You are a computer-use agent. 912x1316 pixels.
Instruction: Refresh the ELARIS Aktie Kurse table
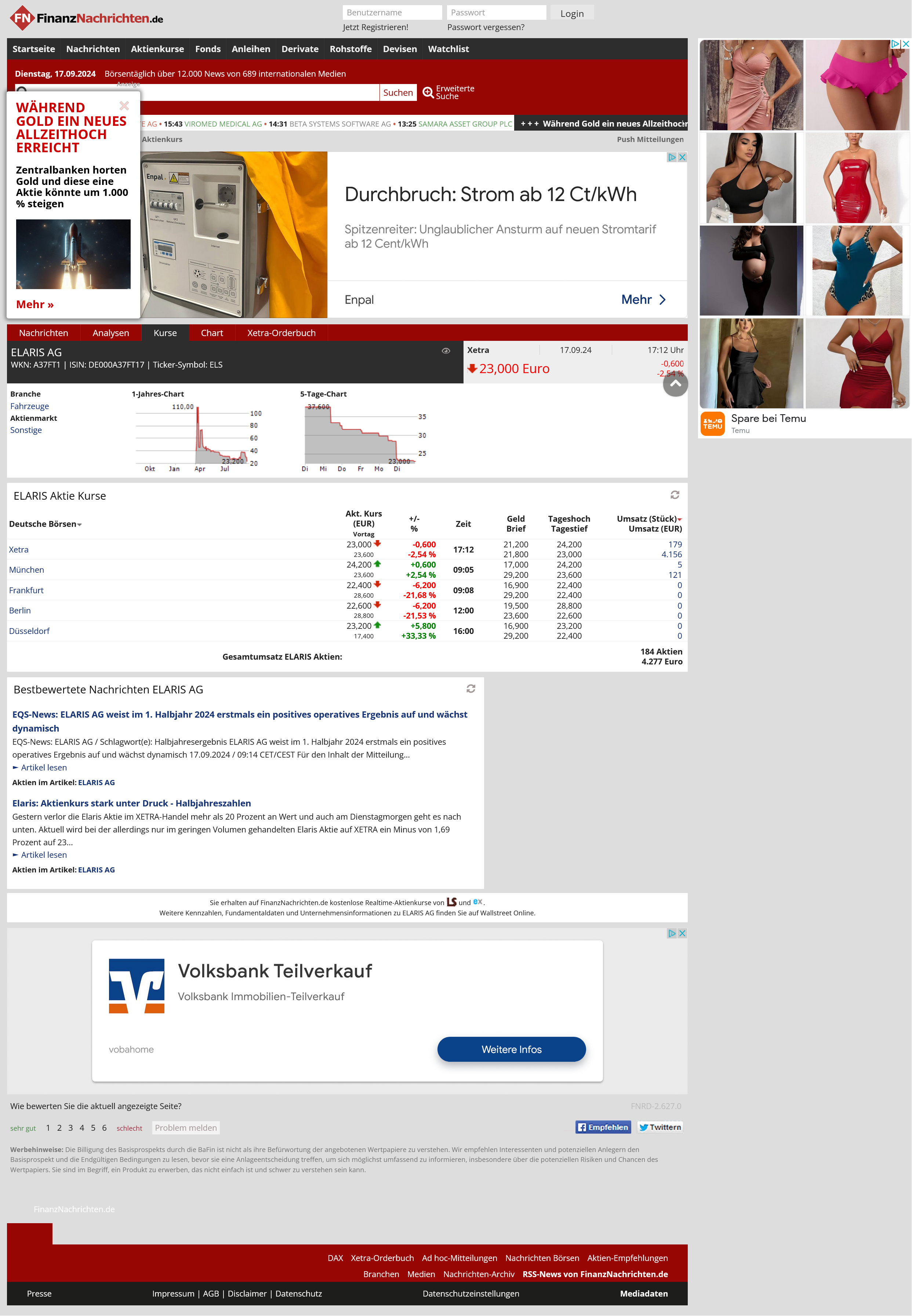pyautogui.click(x=674, y=495)
